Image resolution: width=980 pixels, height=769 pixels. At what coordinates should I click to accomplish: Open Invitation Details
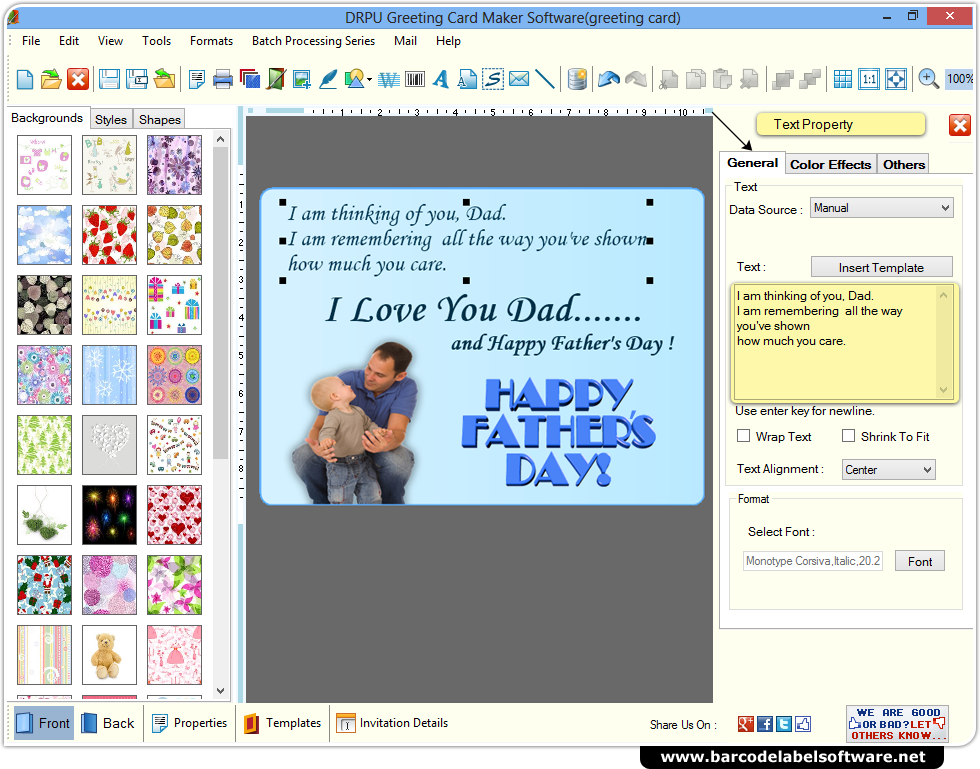[392, 723]
